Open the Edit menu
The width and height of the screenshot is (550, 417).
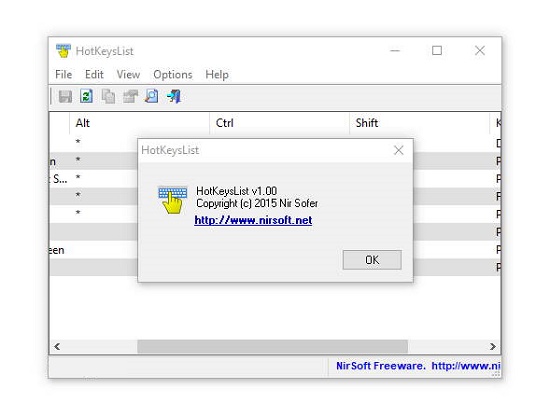(x=94, y=74)
